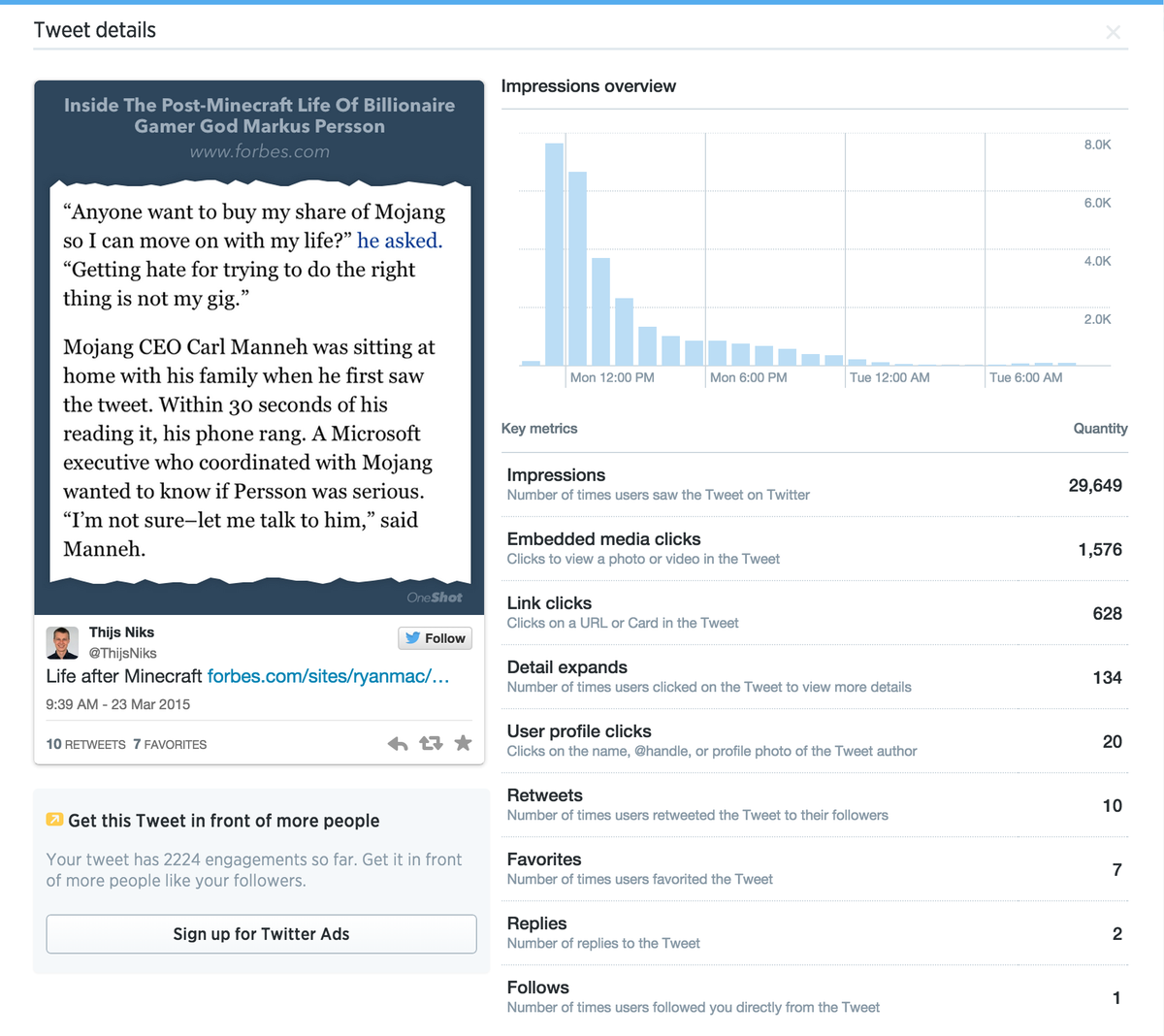Click the Link clicks metric title
This screenshot has height=1036, width=1164.
pyautogui.click(x=549, y=603)
